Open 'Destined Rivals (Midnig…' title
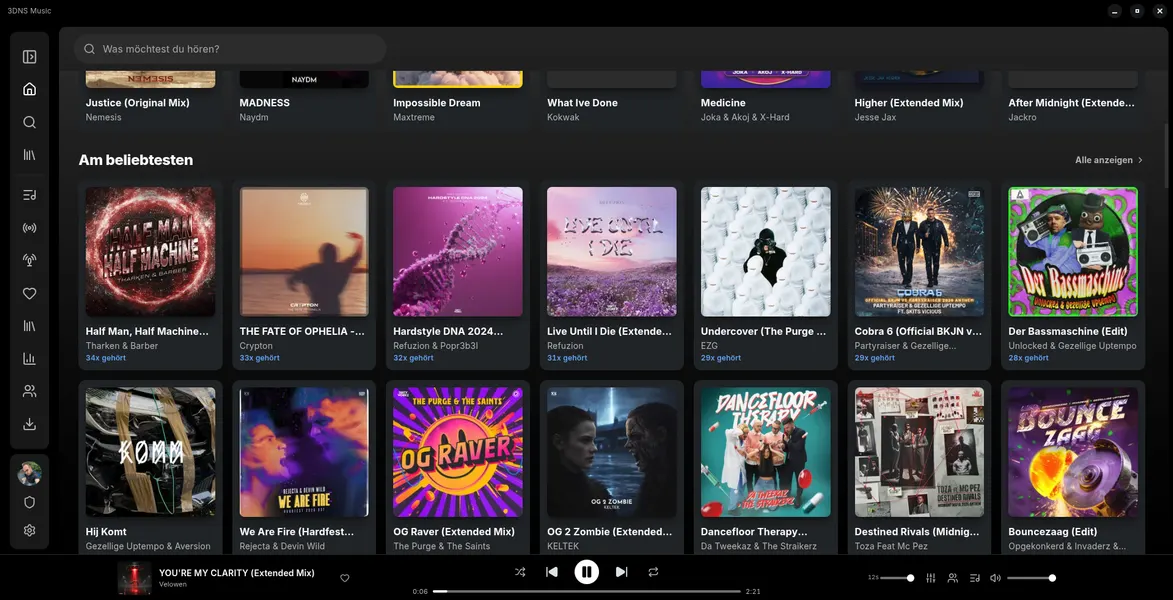Screen dimensions: 1173x600 917,532
